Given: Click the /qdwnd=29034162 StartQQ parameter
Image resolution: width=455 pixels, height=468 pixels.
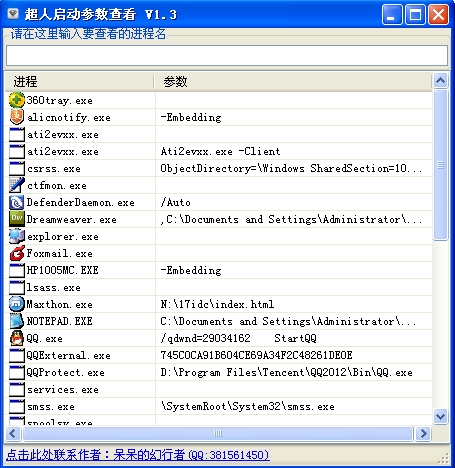Looking at the screenshot, I should tap(239, 338).
